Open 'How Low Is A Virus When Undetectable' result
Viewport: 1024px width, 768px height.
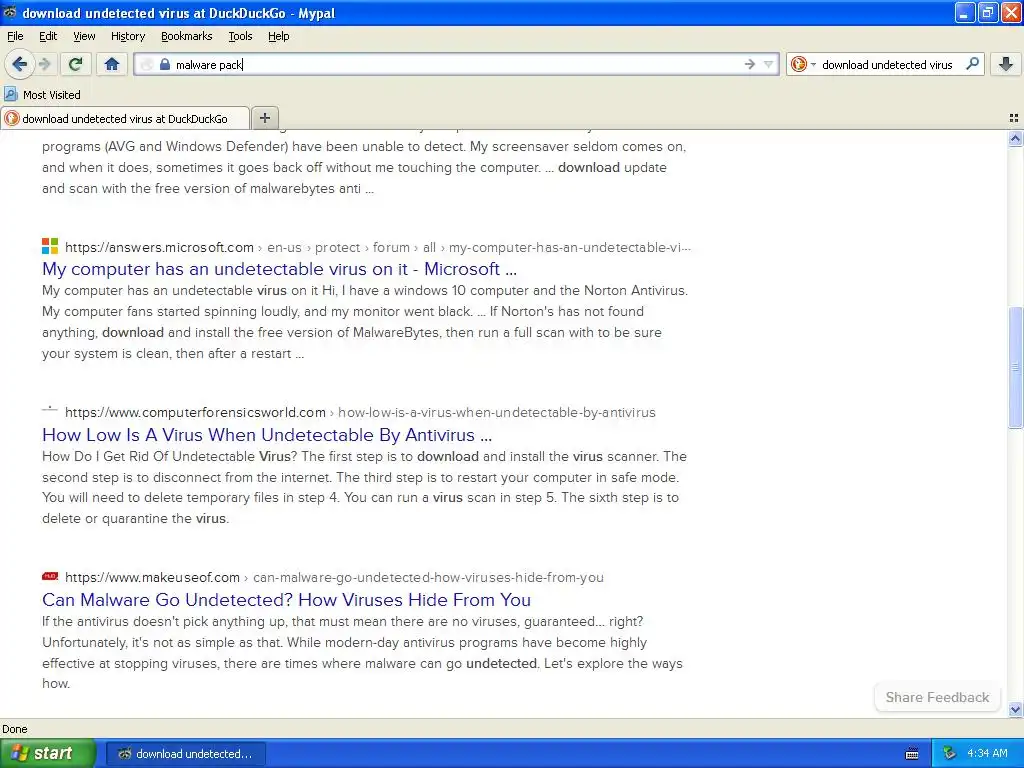266,434
